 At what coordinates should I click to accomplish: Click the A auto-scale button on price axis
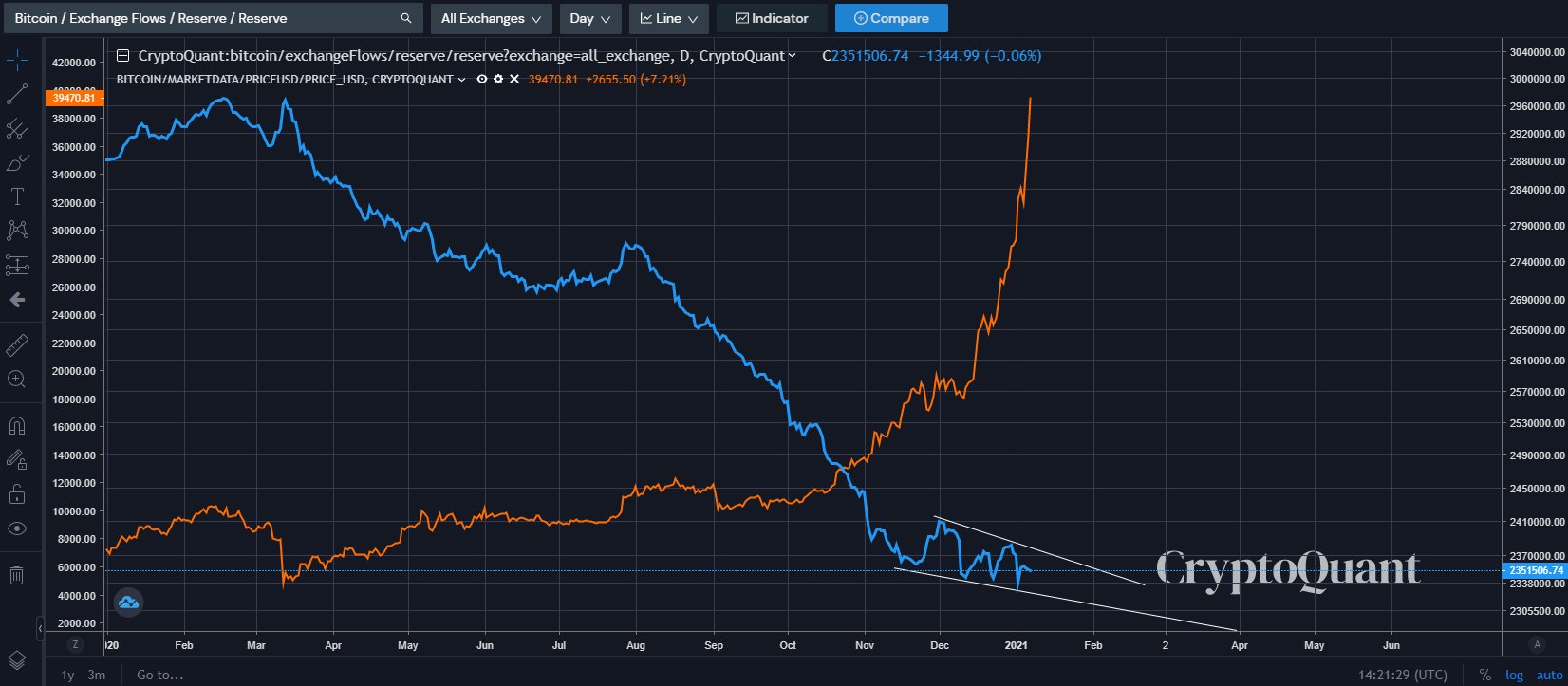pyautogui.click(x=1537, y=644)
